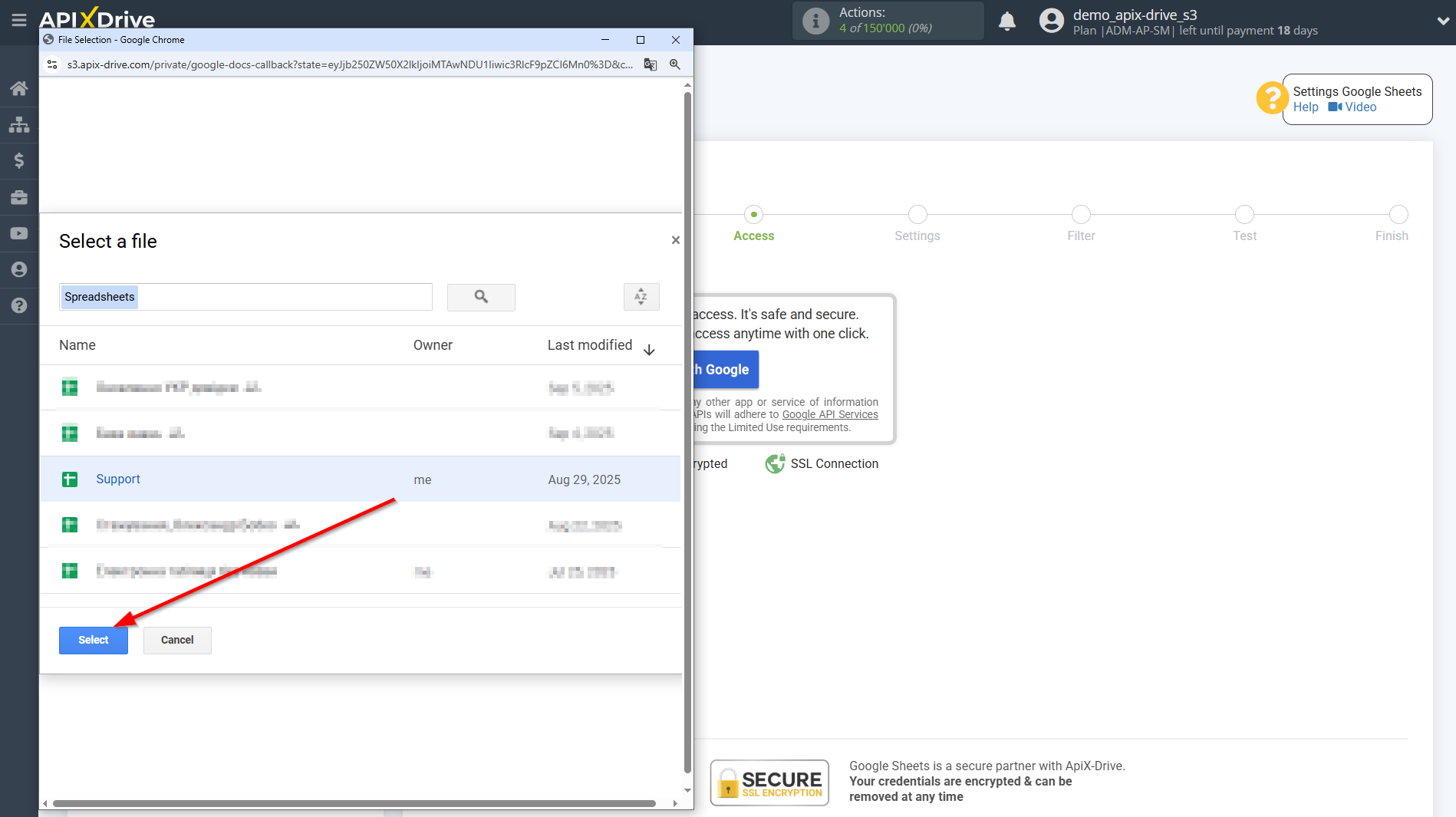Click the ApiX-Drive logo
The image size is (1456, 817).
click(97, 17)
